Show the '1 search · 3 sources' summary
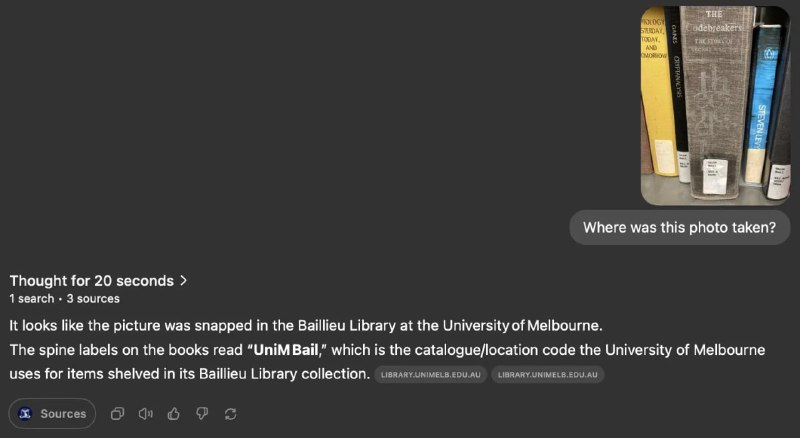Viewport: 800px width, 438px height. click(x=64, y=299)
